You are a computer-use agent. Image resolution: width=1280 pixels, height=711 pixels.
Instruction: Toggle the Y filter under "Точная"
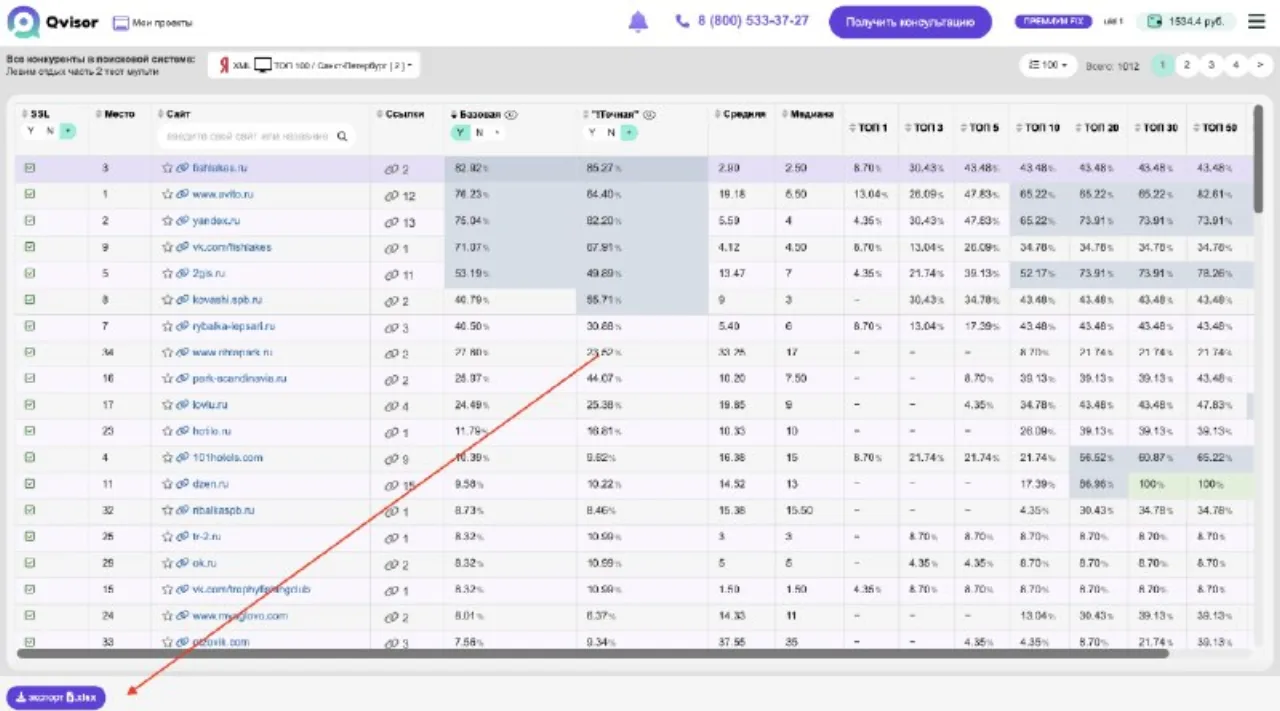pyautogui.click(x=591, y=132)
